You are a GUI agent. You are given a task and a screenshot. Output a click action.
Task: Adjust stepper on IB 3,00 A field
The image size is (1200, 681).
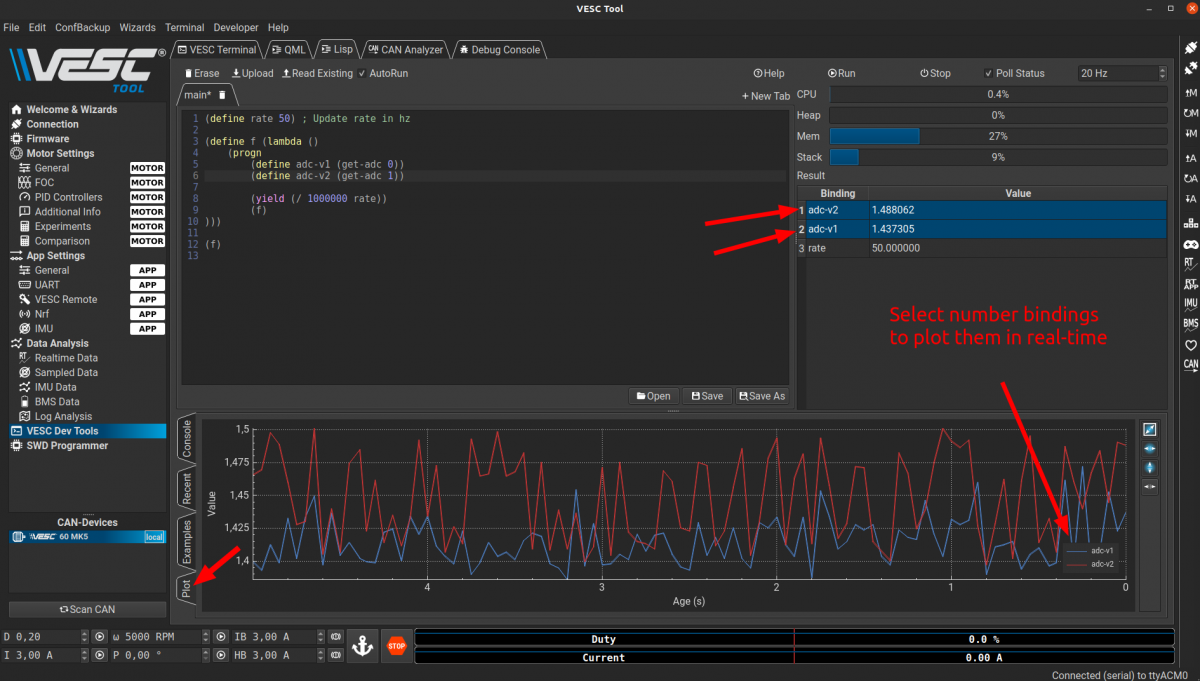pyautogui.click(x=320, y=637)
